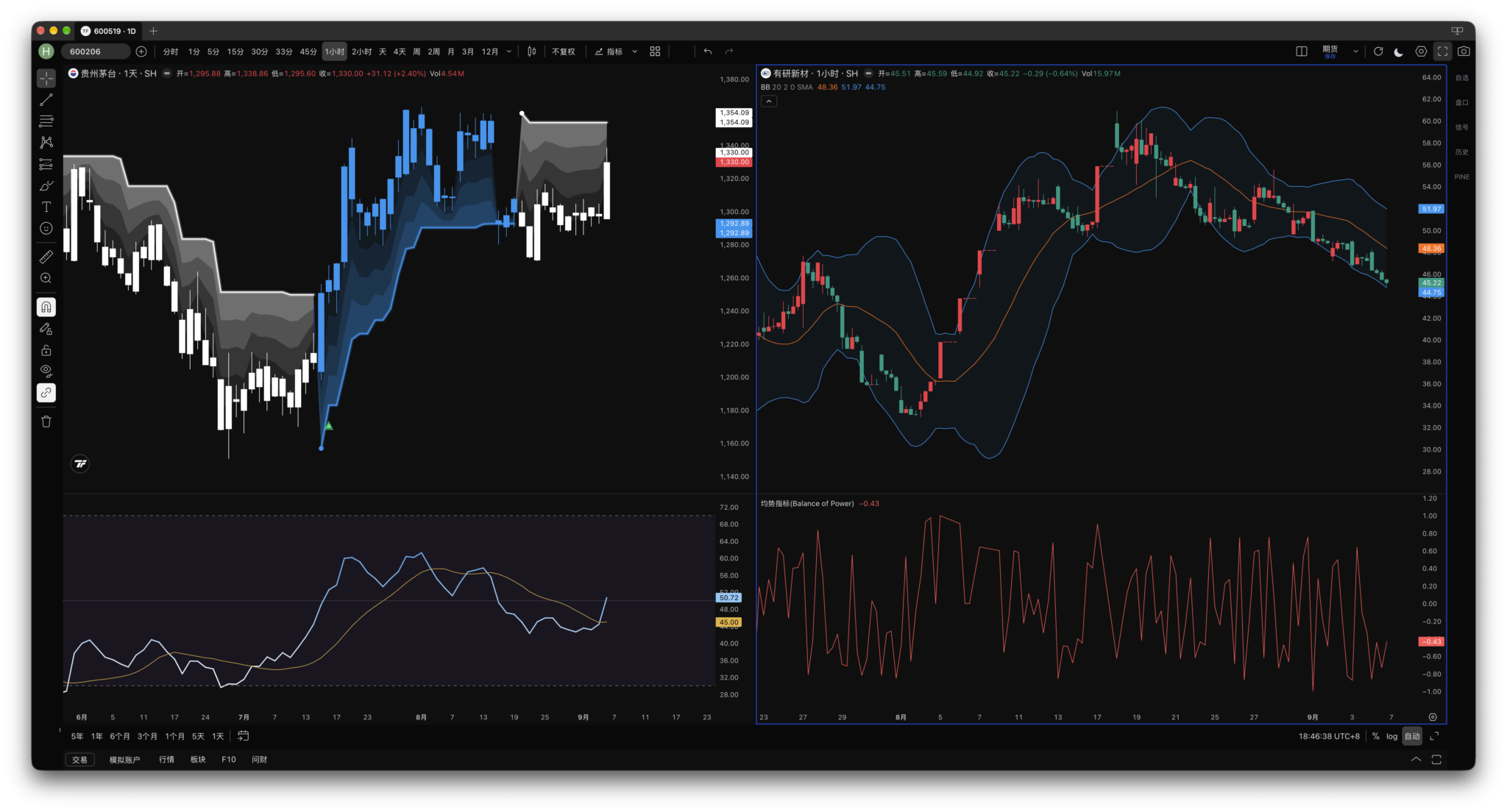Image resolution: width=1507 pixels, height=812 pixels.
Task: Toggle magnet mode for drawings
Action: pyautogui.click(x=46, y=307)
